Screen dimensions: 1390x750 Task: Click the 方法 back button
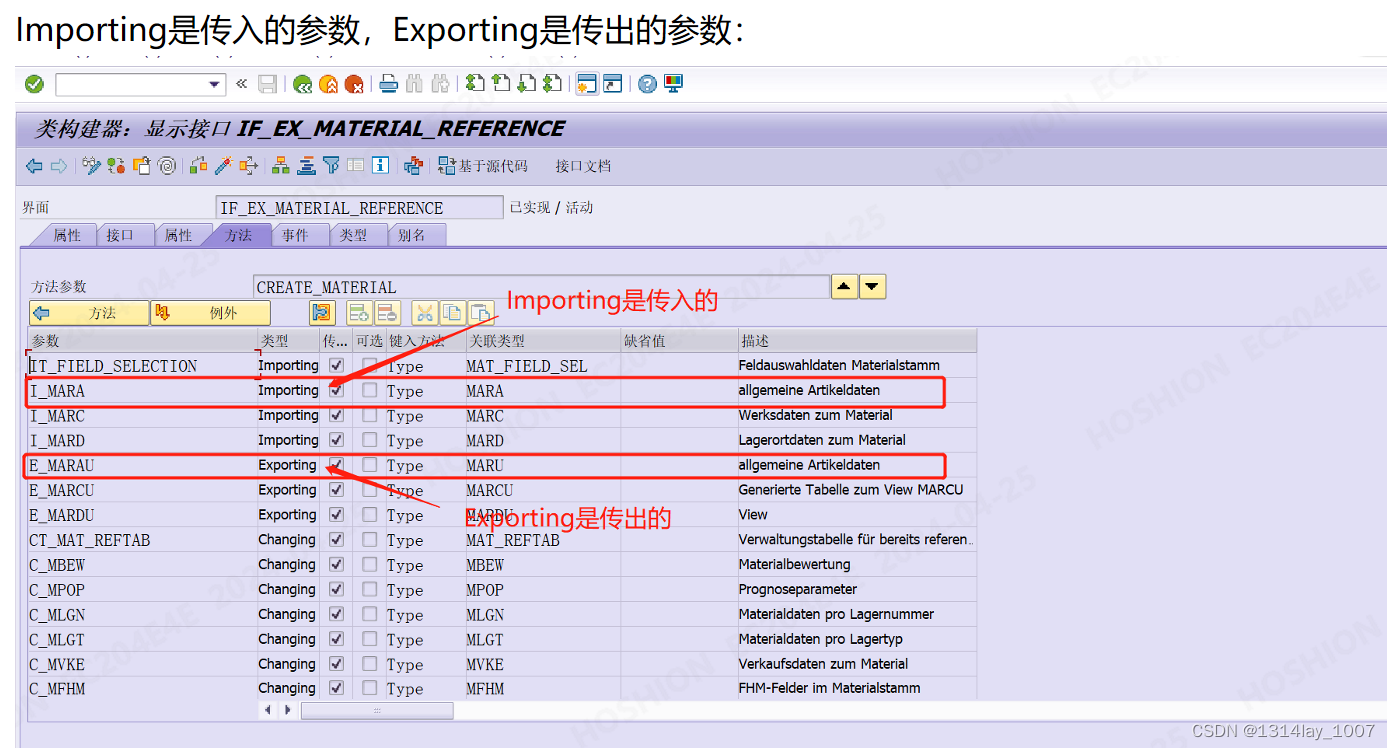(x=89, y=313)
